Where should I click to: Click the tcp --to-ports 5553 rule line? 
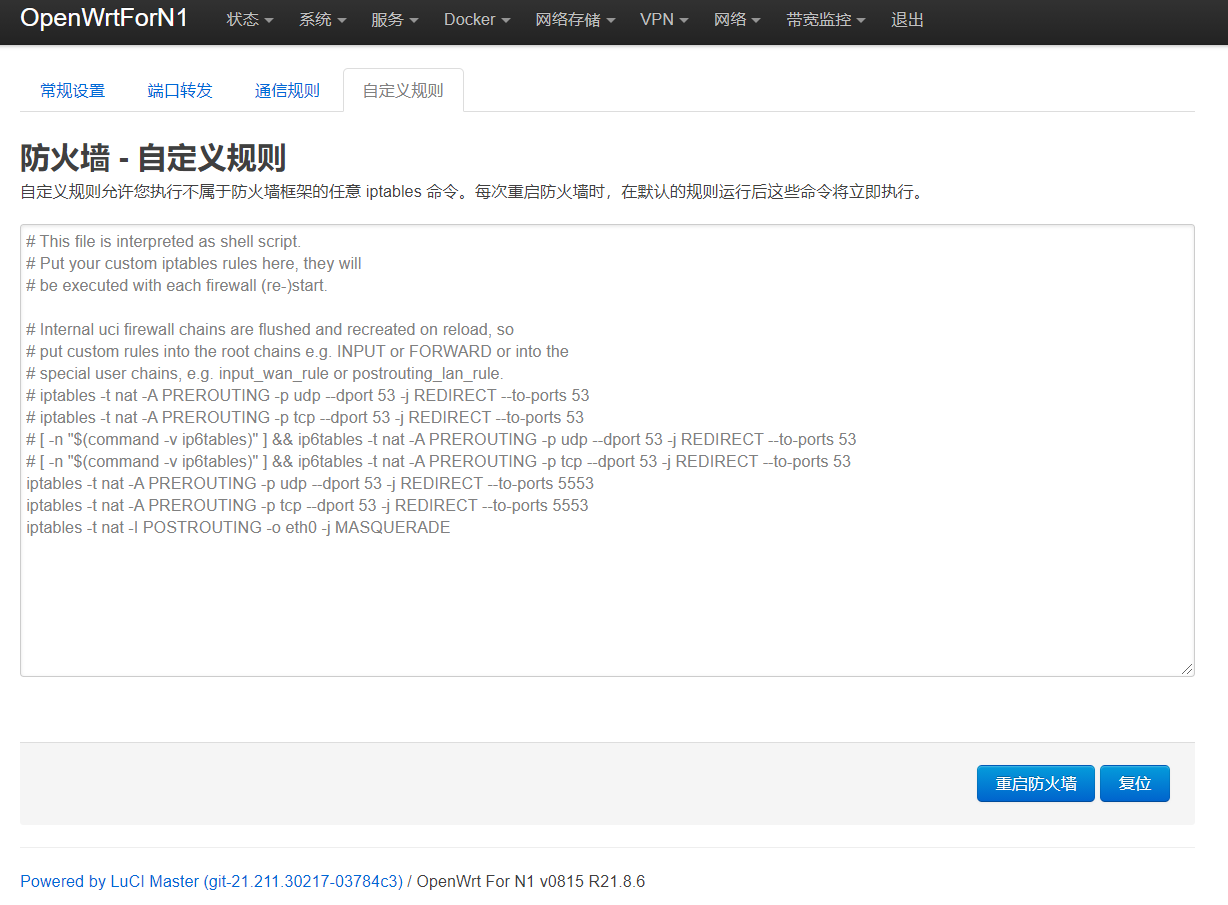click(307, 505)
